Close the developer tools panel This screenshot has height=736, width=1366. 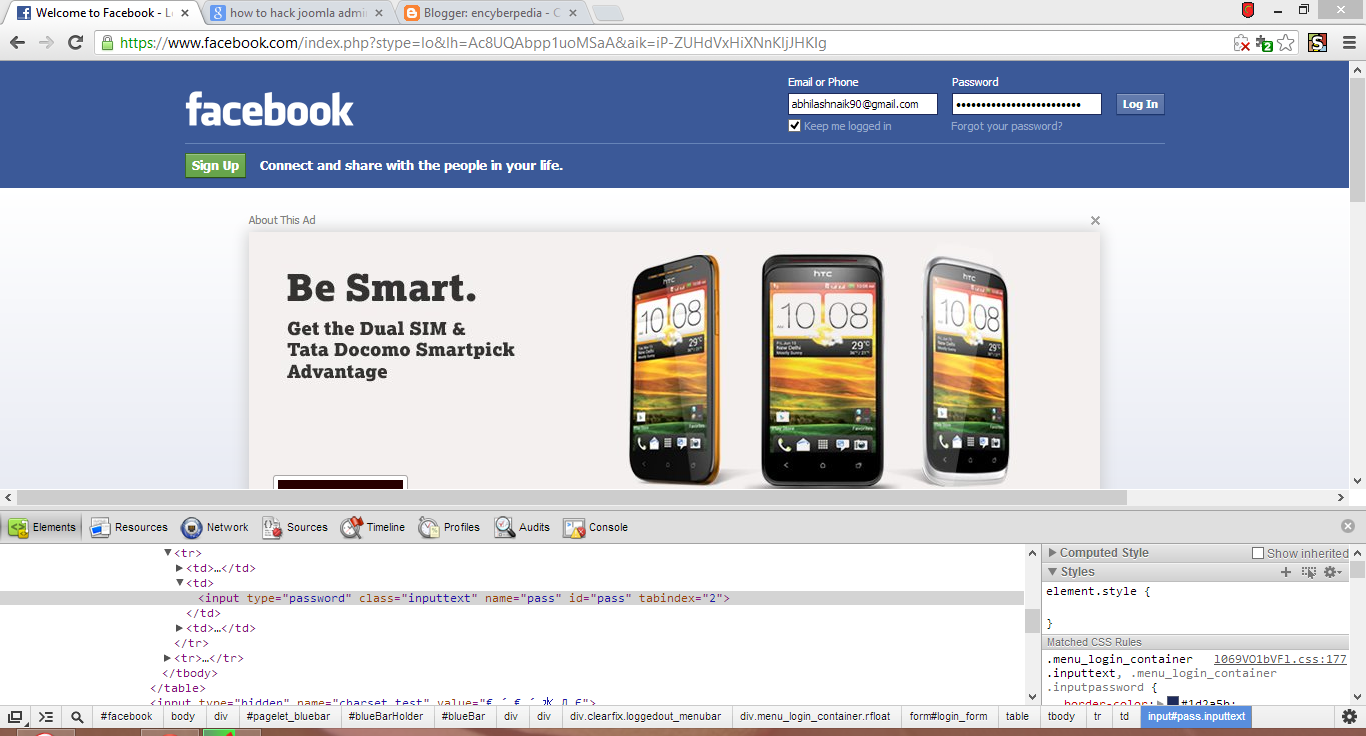(x=1348, y=526)
